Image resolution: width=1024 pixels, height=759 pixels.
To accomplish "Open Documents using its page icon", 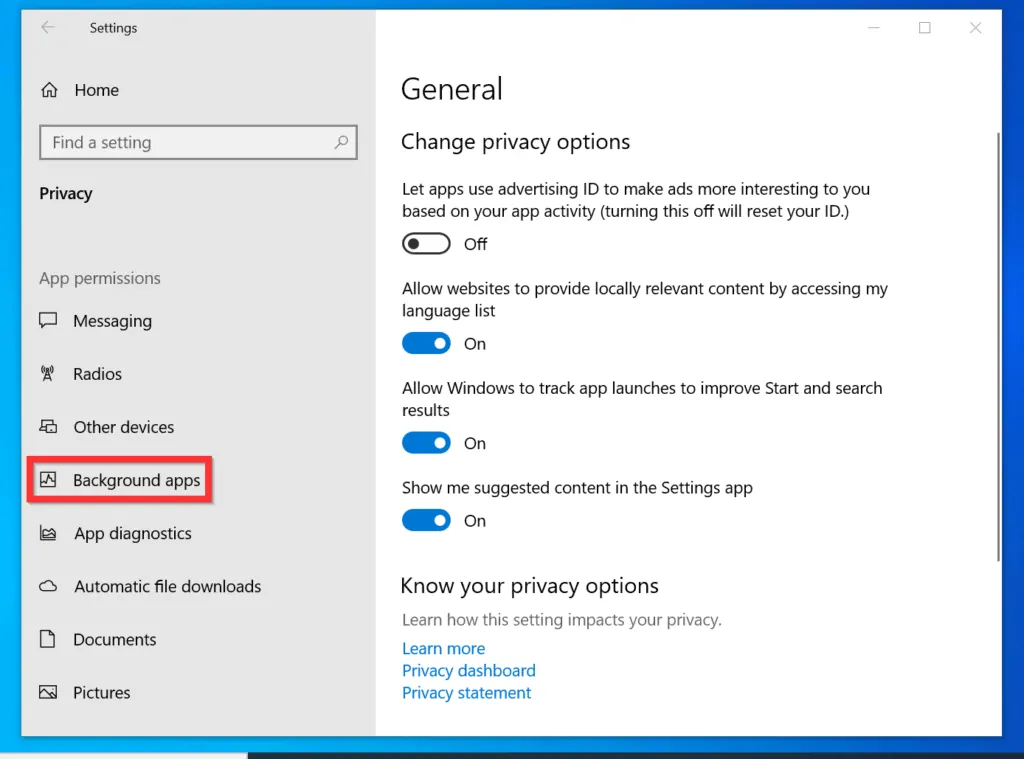I will [x=48, y=639].
